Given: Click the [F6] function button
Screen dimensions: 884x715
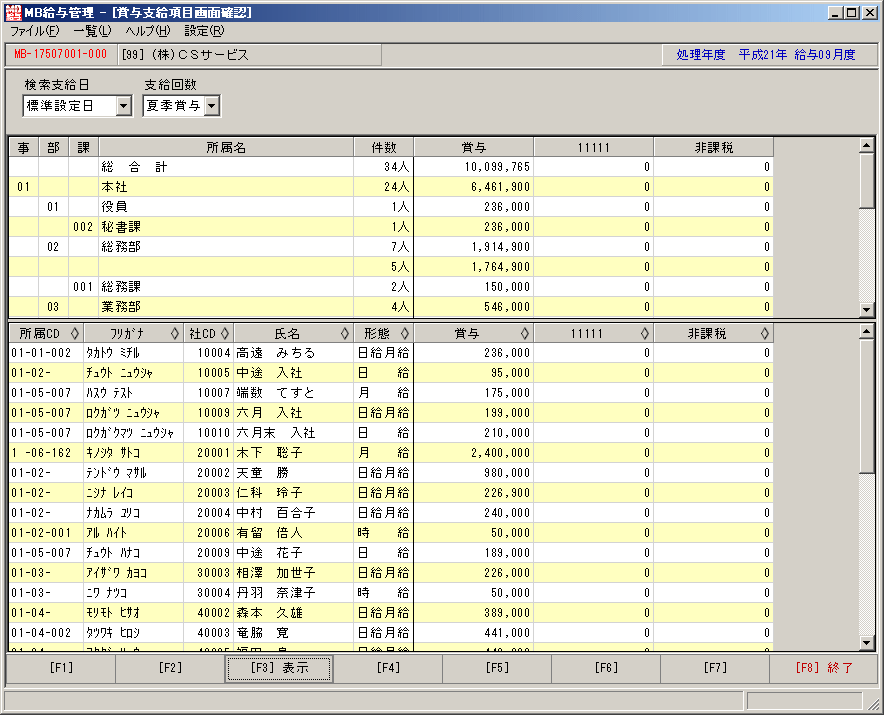Looking at the screenshot, I should pyautogui.click(x=606, y=668).
